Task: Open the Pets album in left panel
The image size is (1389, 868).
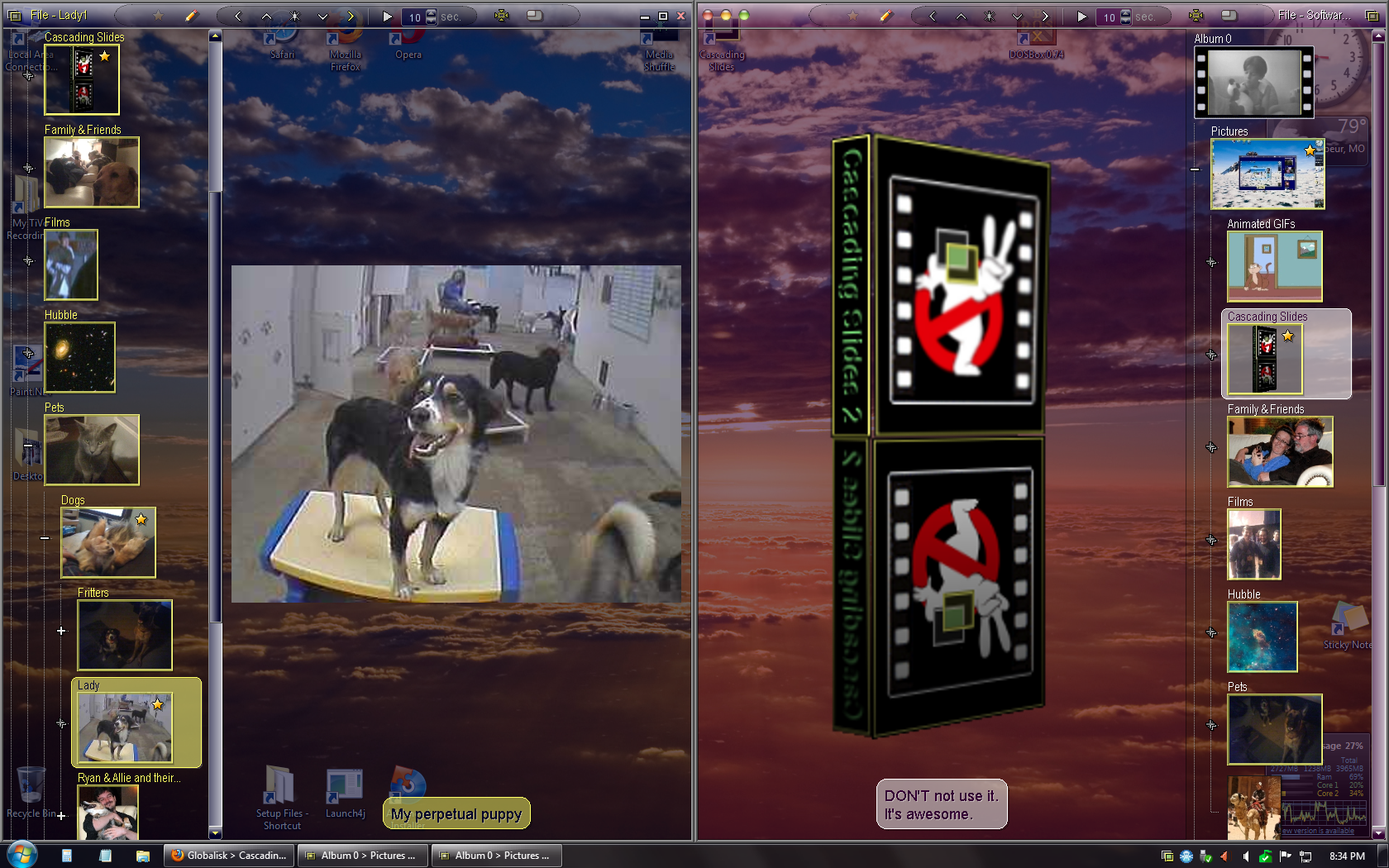Action: coord(92,450)
